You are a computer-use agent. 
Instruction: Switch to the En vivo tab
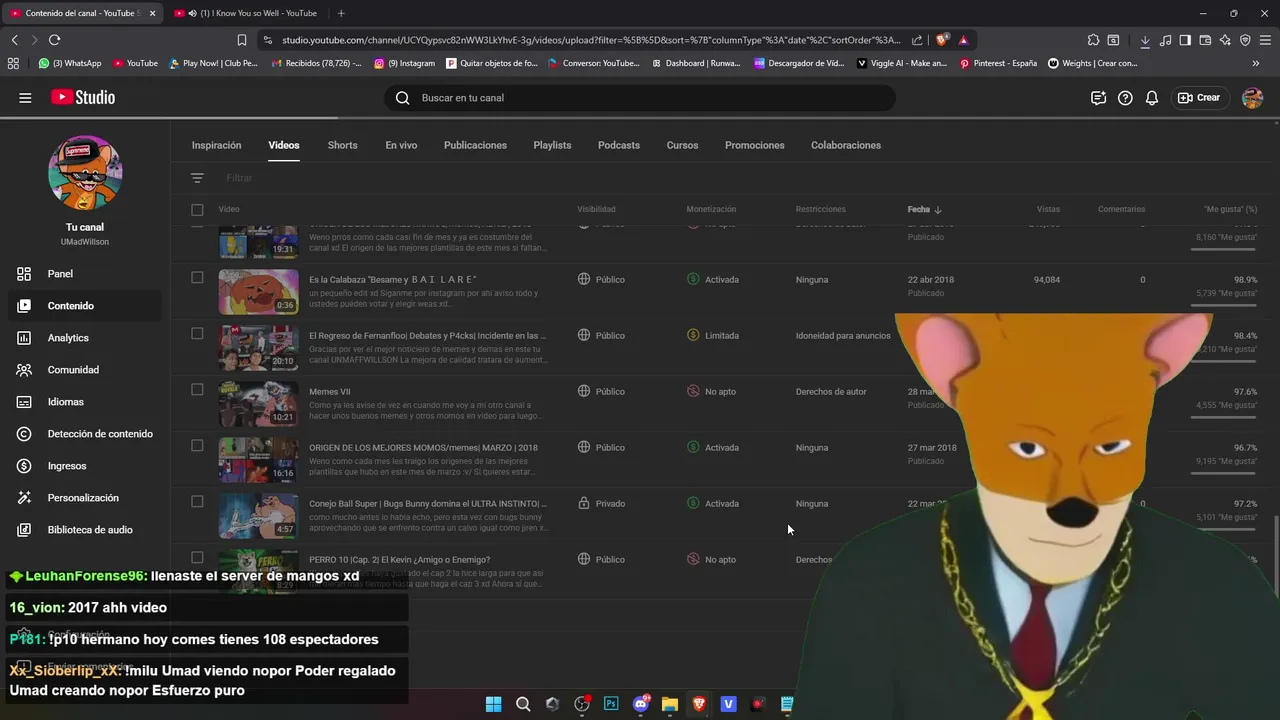pyautogui.click(x=401, y=145)
